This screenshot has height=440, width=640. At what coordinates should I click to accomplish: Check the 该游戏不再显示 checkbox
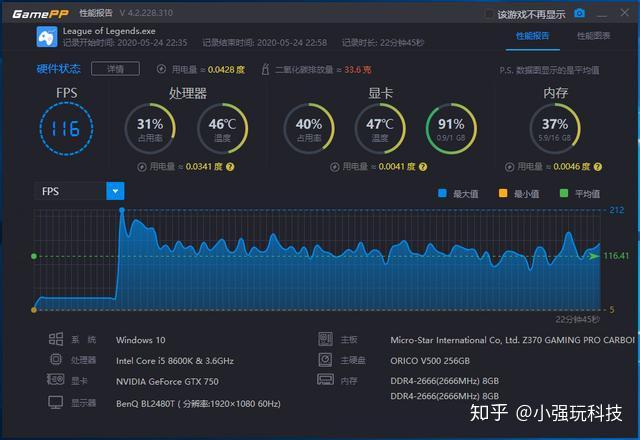[489, 14]
